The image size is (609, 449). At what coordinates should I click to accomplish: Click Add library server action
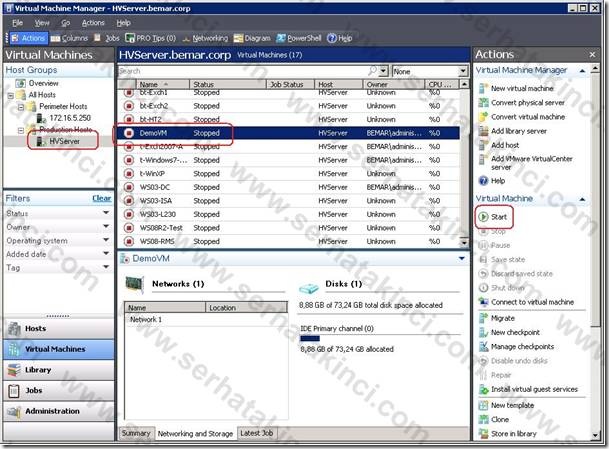point(513,131)
